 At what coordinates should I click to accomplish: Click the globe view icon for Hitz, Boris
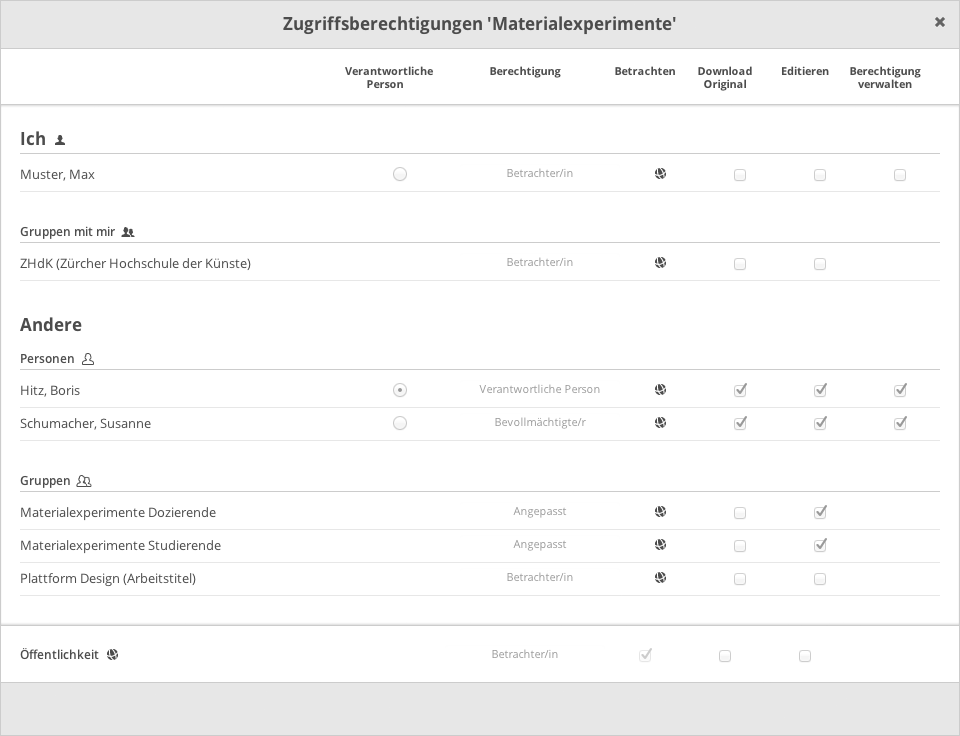tap(660, 390)
